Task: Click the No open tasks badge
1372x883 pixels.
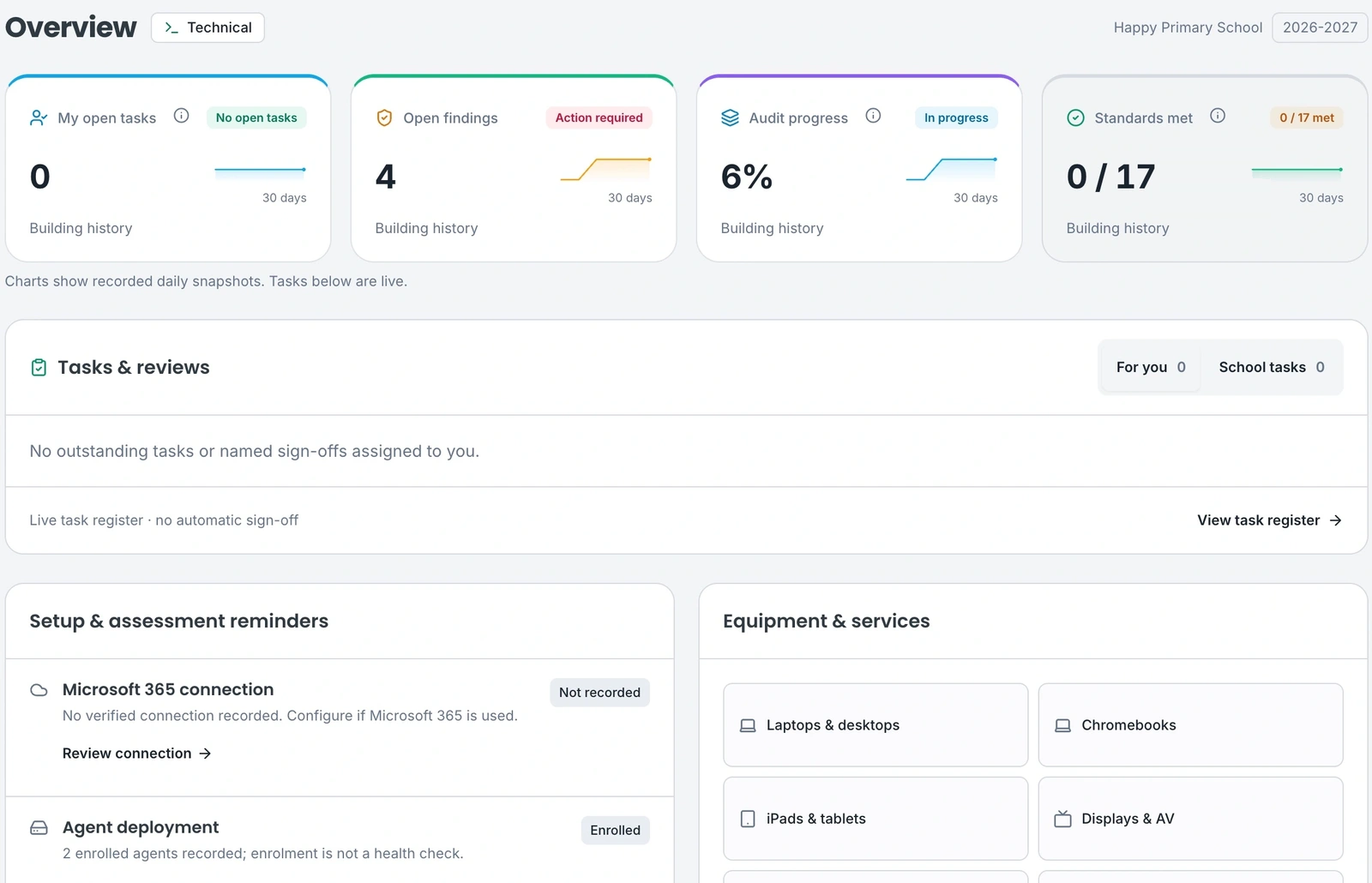Action: click(256, 117)
